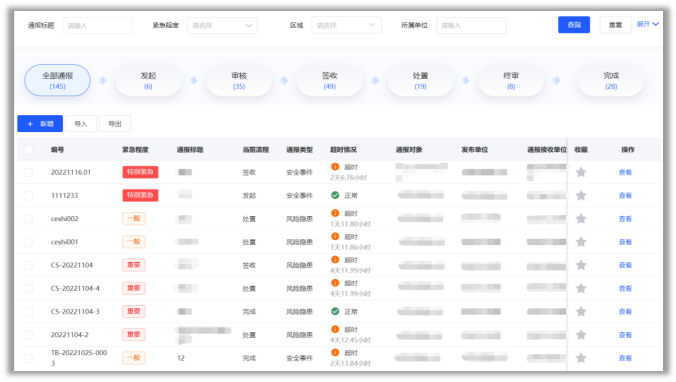
Task: Tick the select-all checkbox in table header
Action: coord(28,150)
